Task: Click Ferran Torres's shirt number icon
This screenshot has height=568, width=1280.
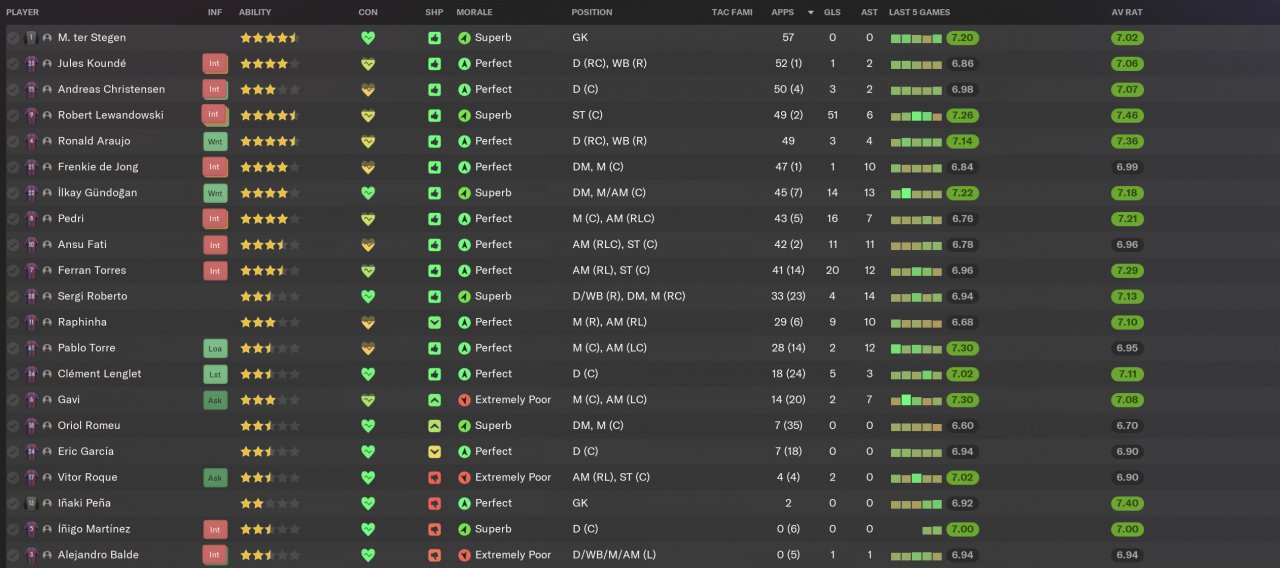Action: point(31,270)
